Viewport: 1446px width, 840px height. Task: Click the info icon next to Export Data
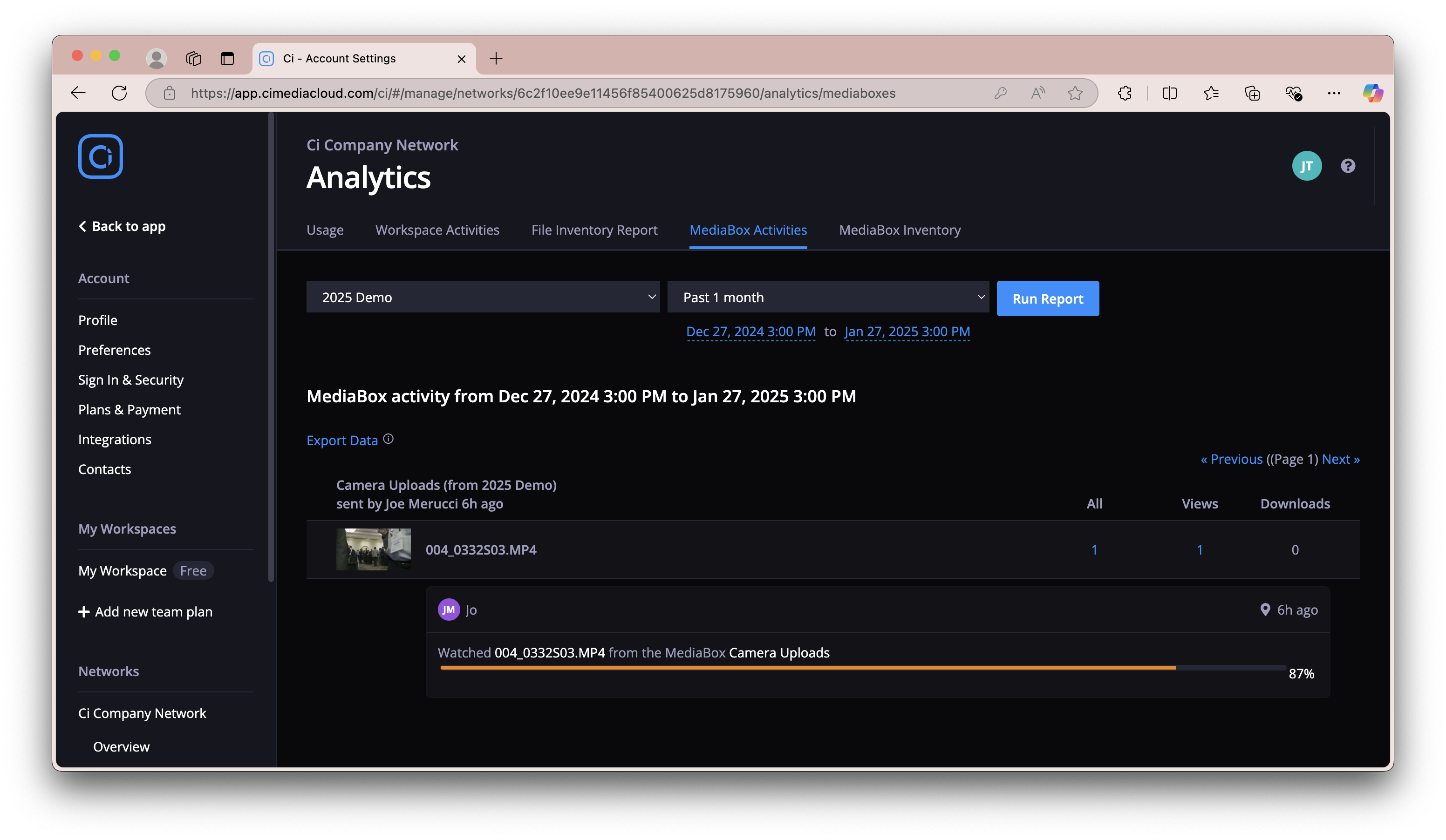click(x=389, y=439)
